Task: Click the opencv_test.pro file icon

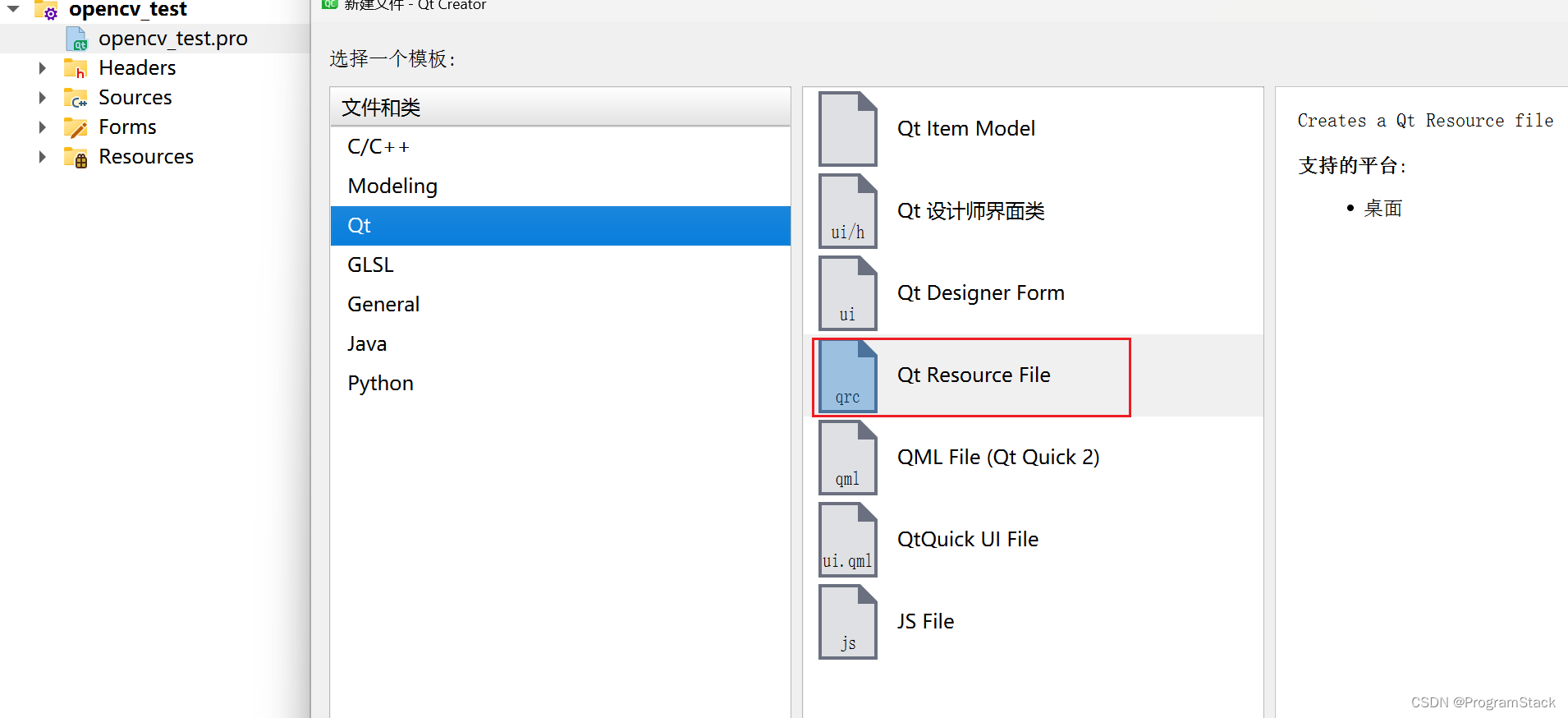Action: pyautogui.click(x=76, y=39)
